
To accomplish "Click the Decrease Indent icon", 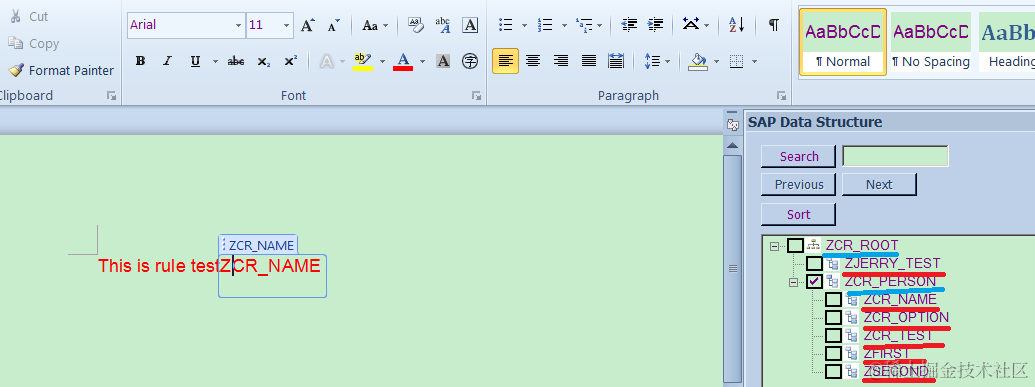I will pyautogui.click(x=630, y=25).
